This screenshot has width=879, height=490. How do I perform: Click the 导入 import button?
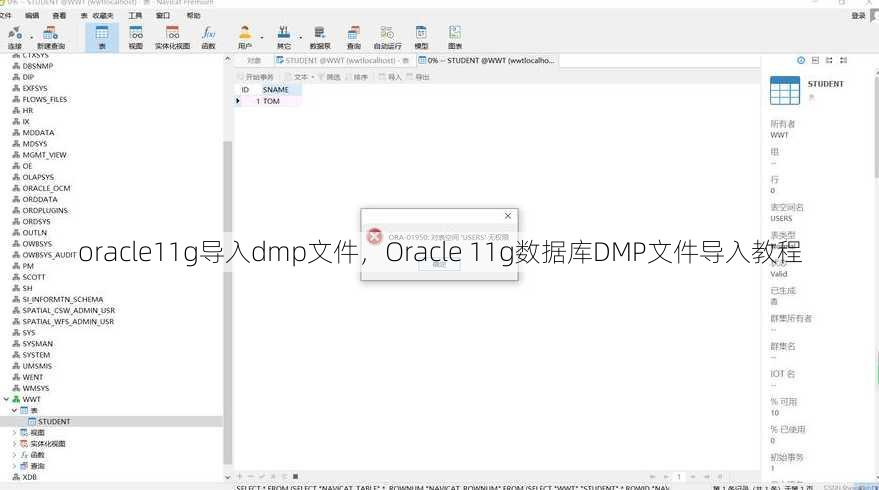(390, 77)
